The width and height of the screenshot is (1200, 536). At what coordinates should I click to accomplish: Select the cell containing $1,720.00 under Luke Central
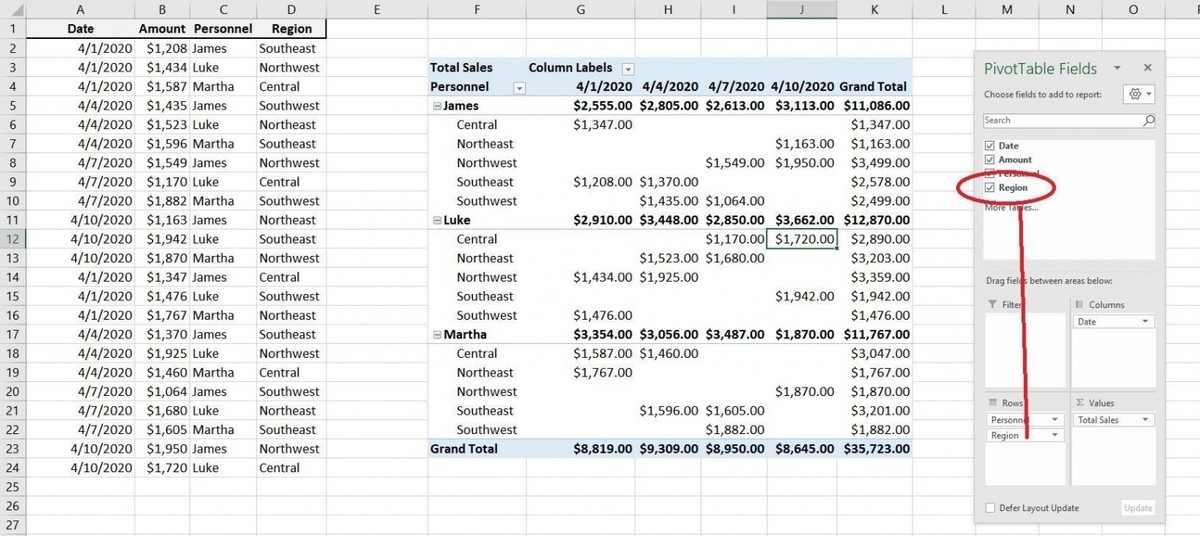tap(803, 239)
